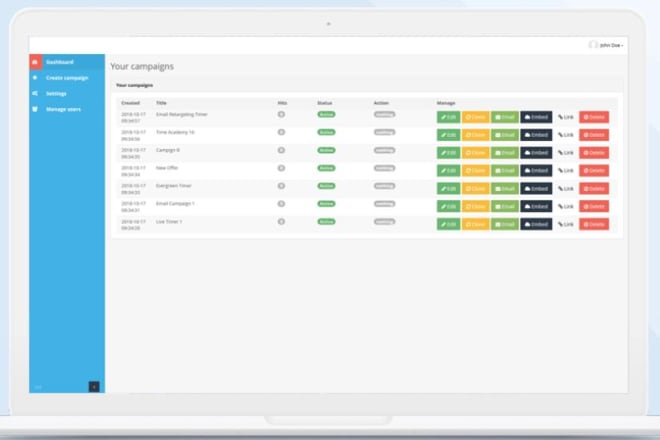The image size is (660, 440).
Task: Edit the Live Timer 1 campaign
Action: (x=448, y=224)
